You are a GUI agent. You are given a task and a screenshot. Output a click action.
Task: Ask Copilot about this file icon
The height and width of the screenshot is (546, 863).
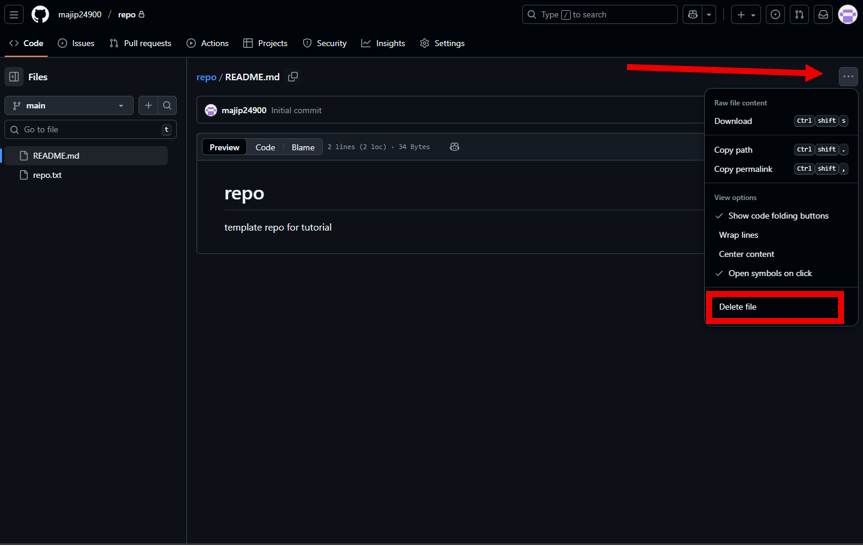point(454,147)
